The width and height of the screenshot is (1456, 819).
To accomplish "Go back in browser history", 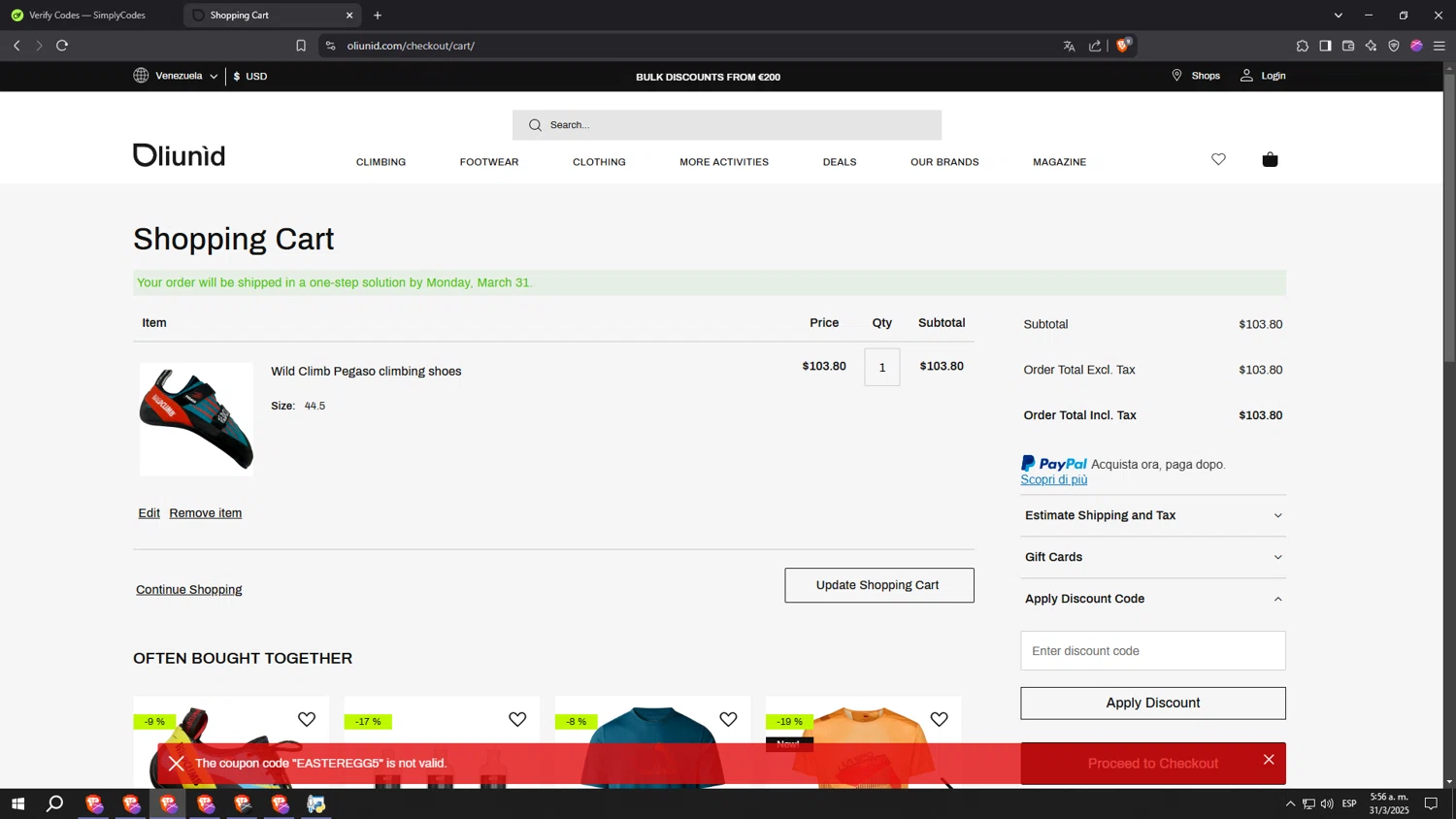I will pyautogui.click(x=17, y=46).
